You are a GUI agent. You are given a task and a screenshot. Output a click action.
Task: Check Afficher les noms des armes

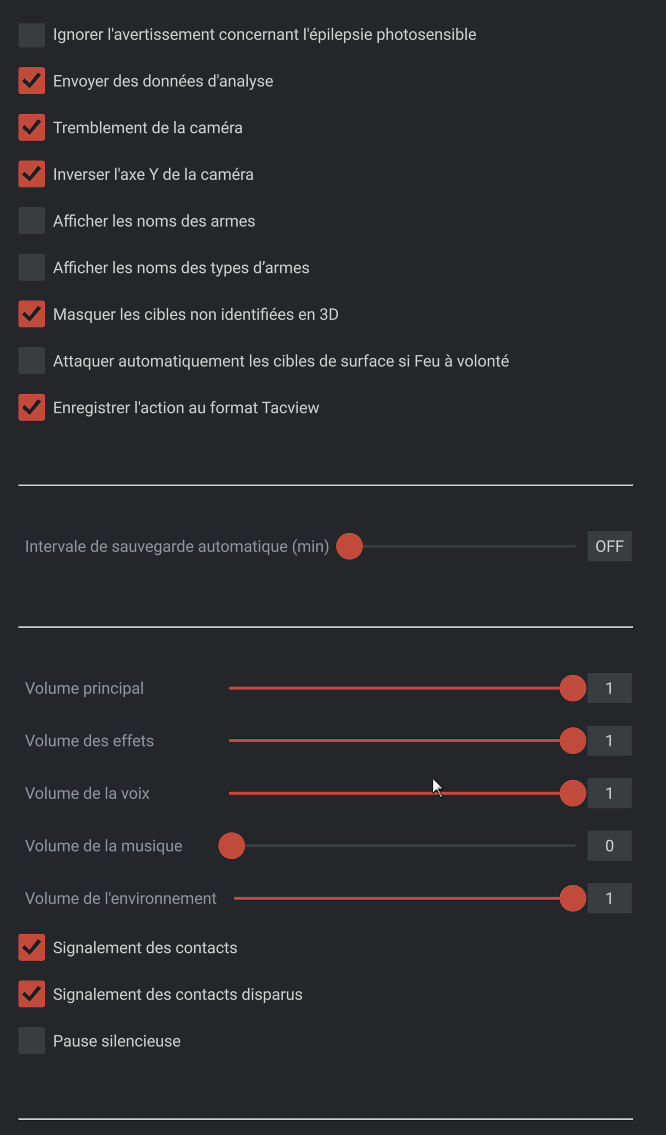point(32,221)
